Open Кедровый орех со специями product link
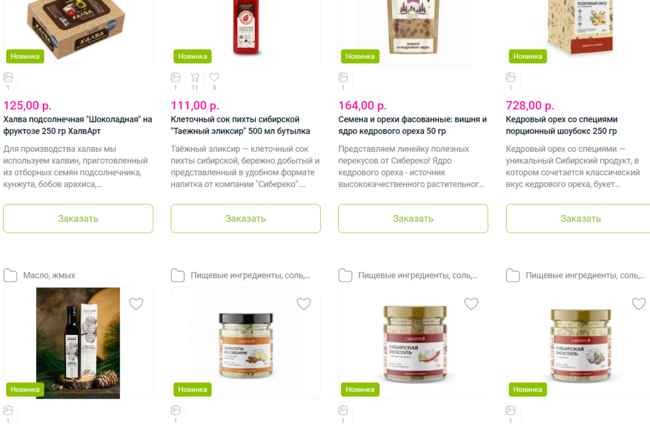The width and height of the screenshot is (650, 429). coord(562,125)
